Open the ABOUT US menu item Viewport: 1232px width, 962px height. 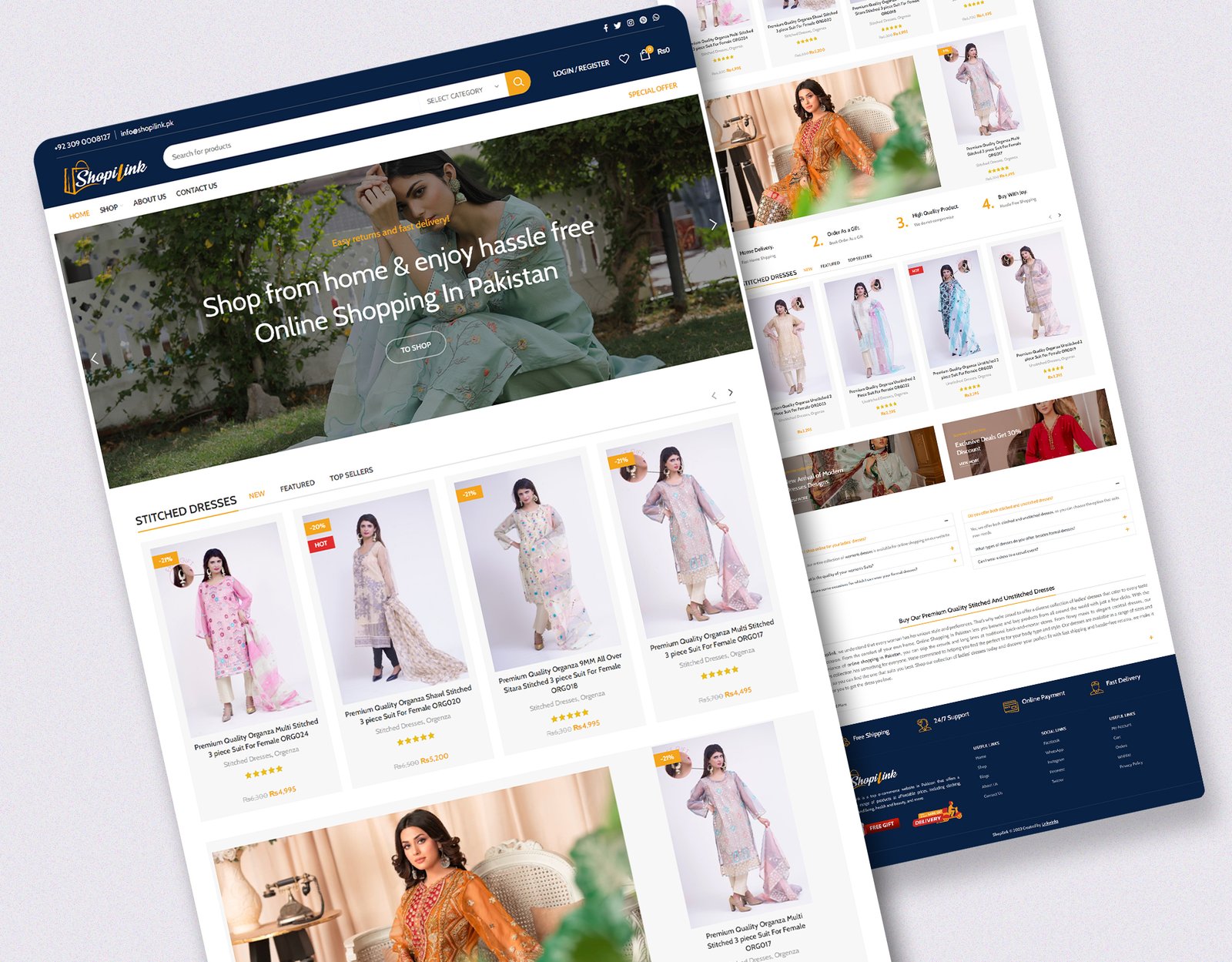(149, 199)
